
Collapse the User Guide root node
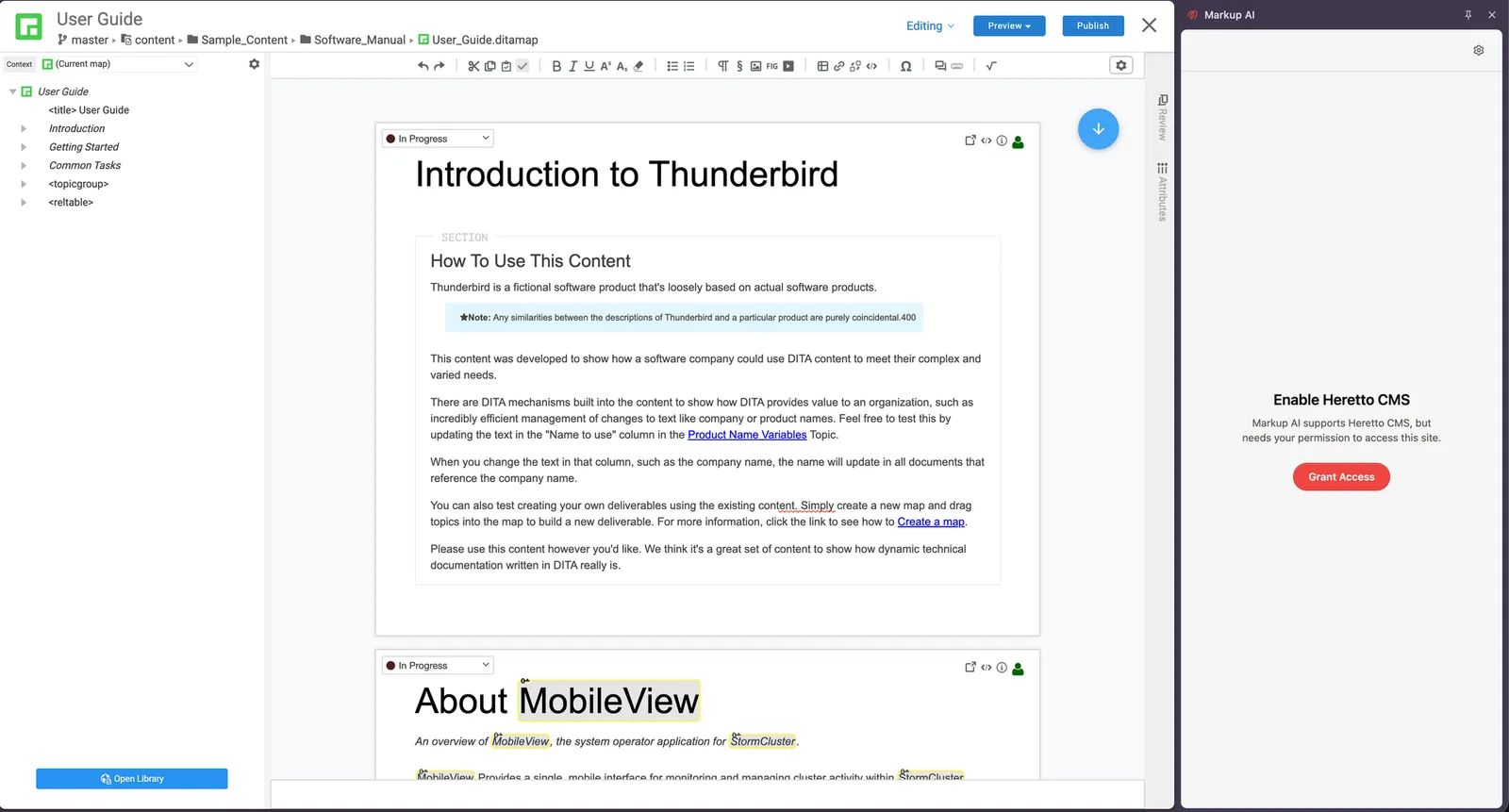pyautogui.click(x=12, y=91)
